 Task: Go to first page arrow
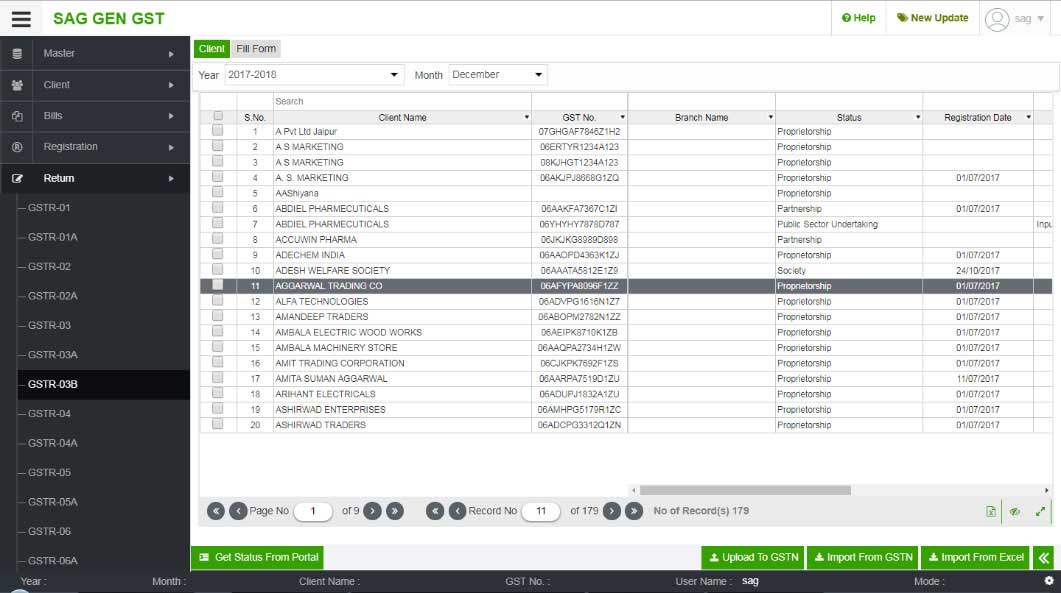[215, 511]
